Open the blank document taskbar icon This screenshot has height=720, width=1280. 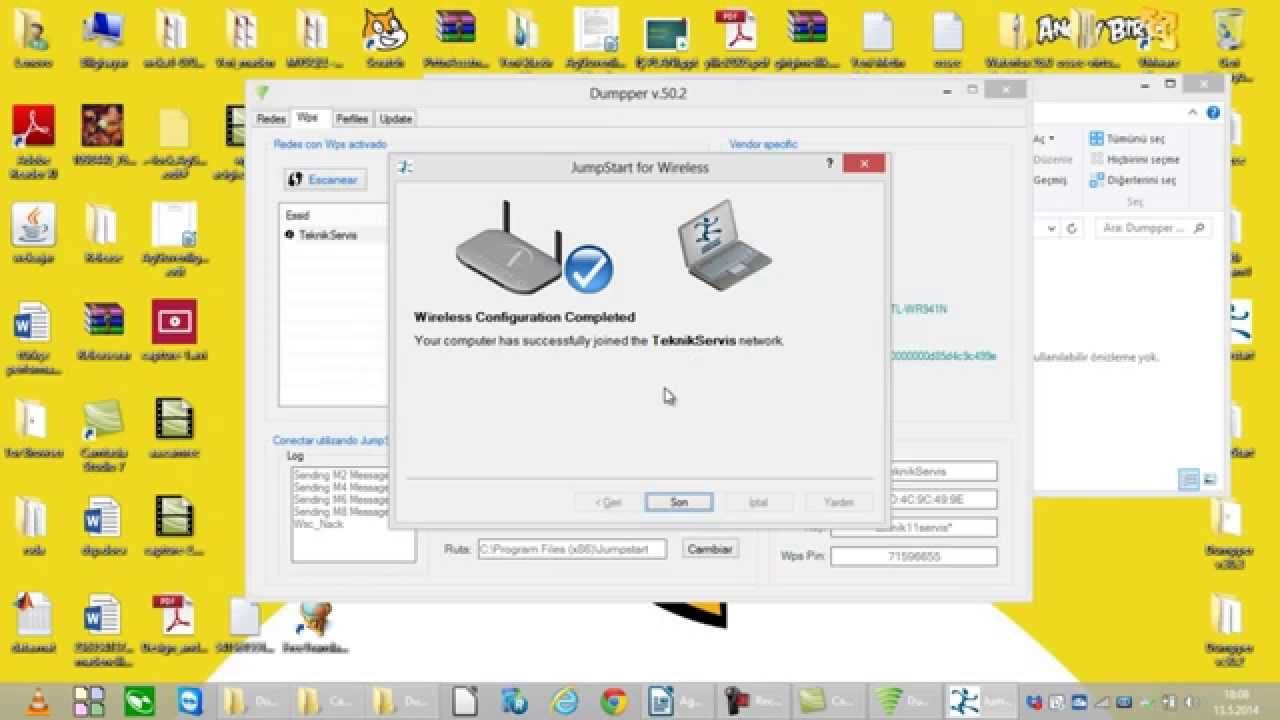465,701
